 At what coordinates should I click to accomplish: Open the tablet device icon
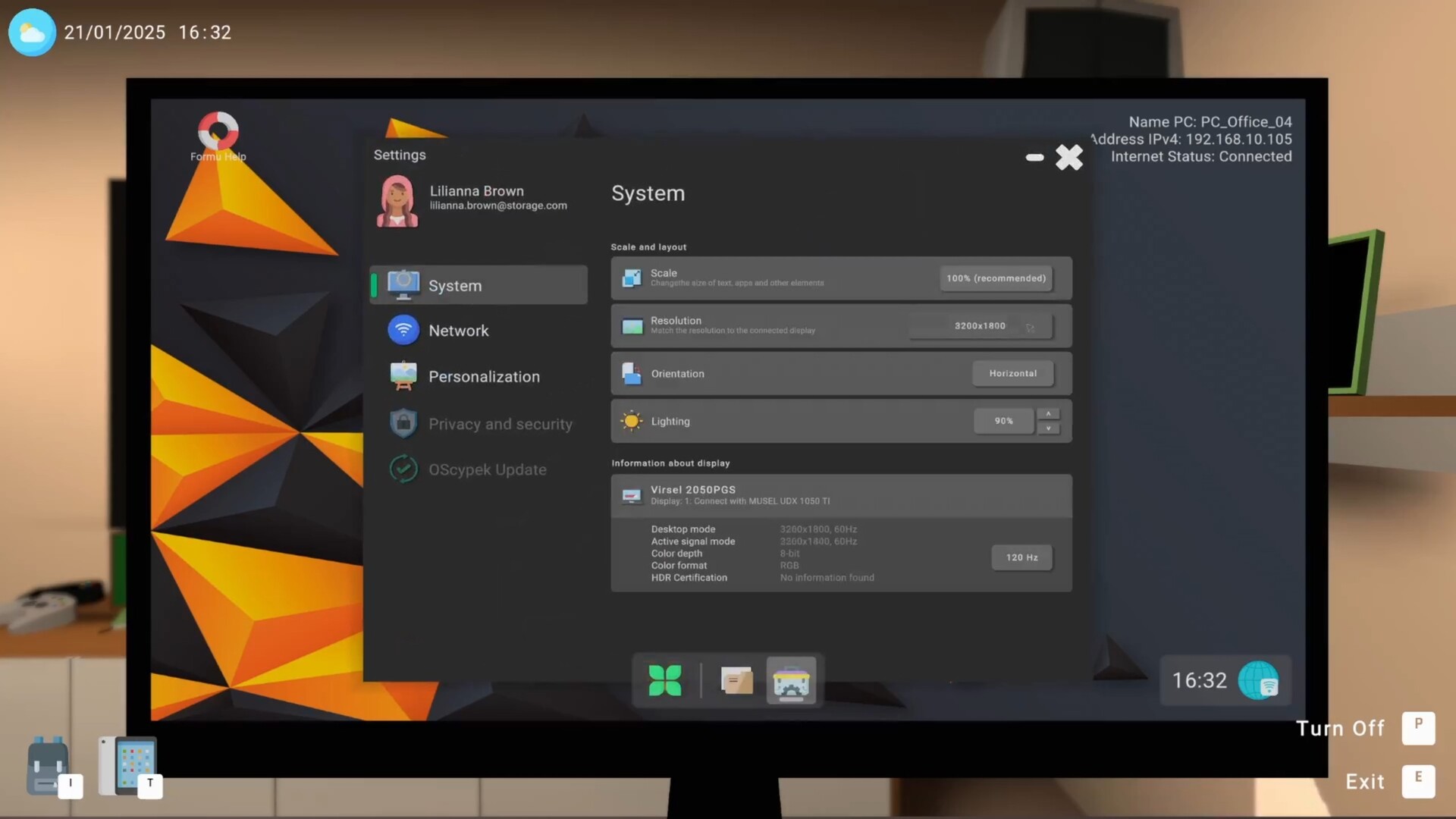[x=129, y=766]
